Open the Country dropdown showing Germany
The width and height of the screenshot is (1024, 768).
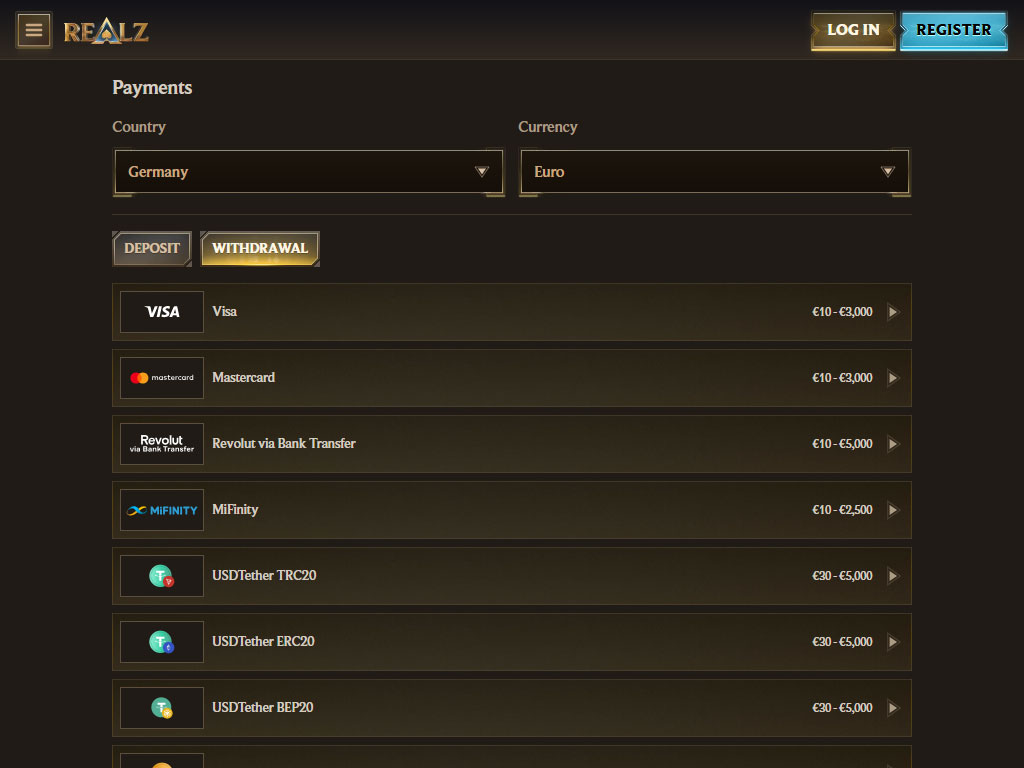point(308,172)
